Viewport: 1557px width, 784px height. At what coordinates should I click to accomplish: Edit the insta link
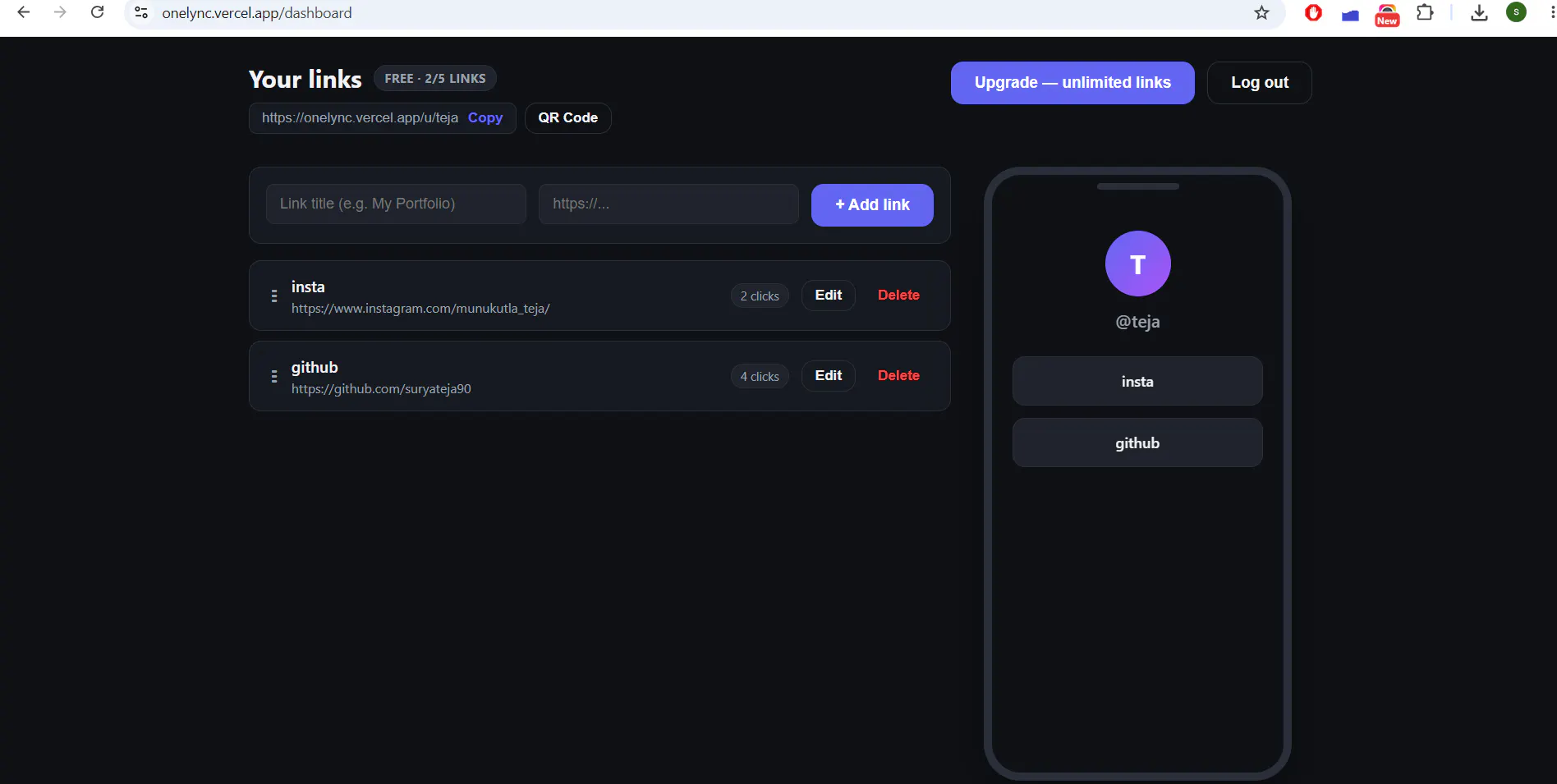[828, 296]
